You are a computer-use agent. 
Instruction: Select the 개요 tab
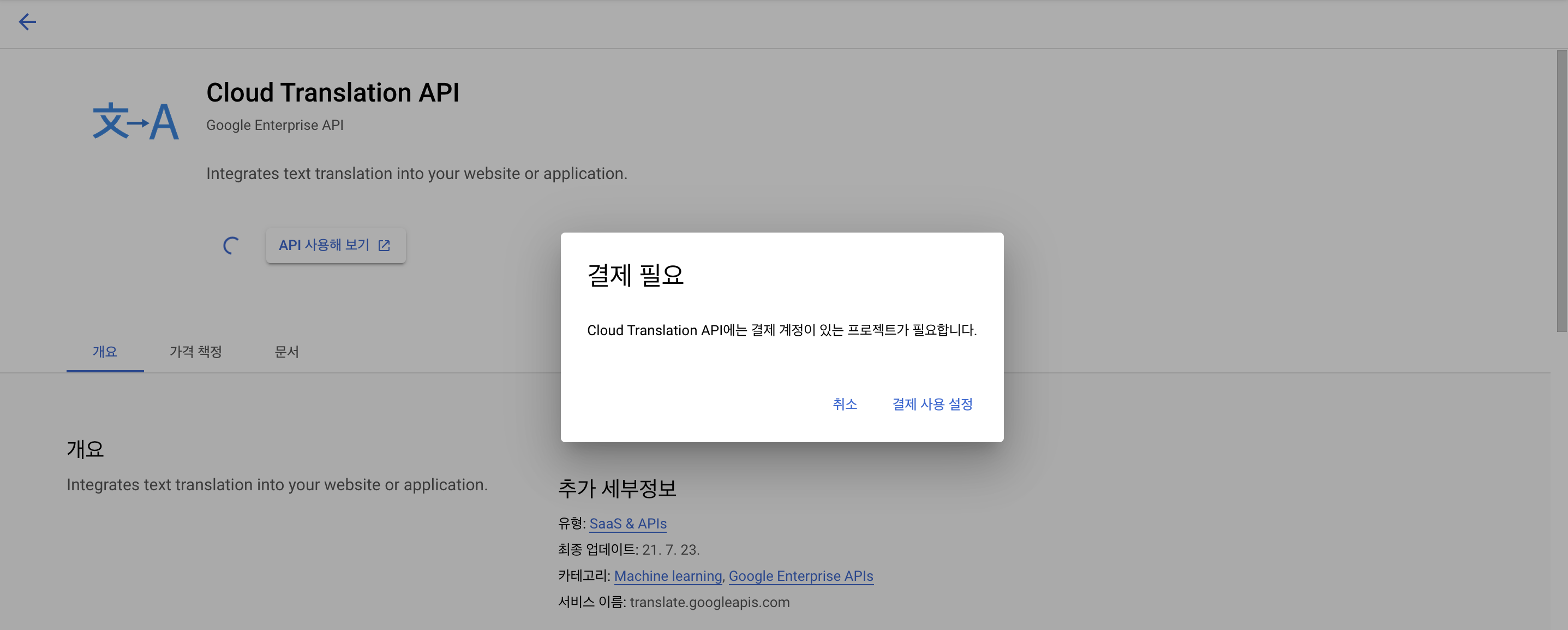point(105,352)
